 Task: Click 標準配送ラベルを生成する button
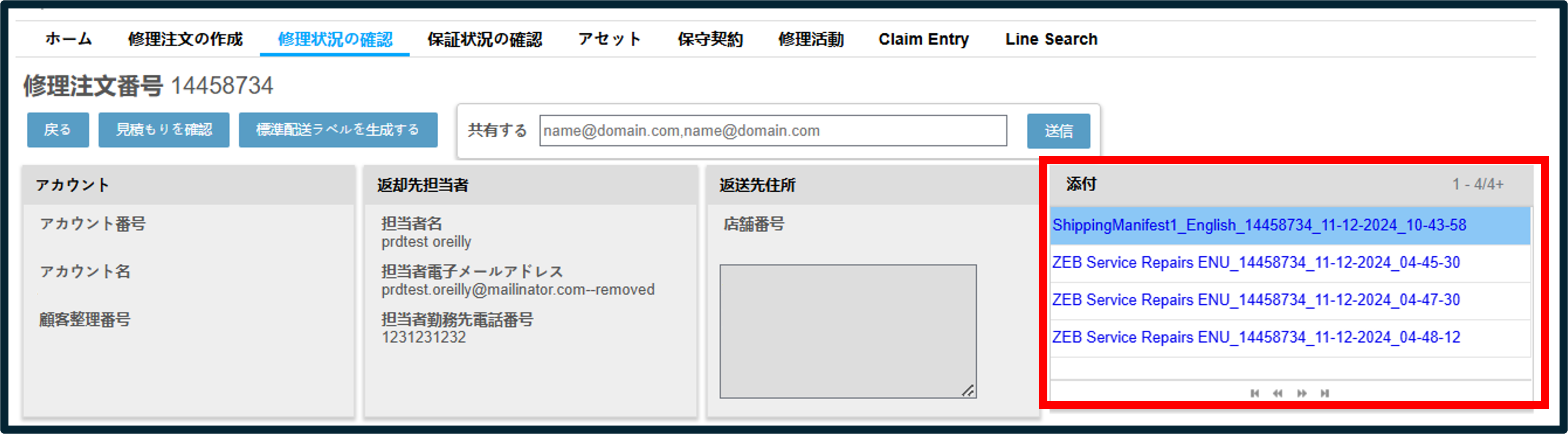point(338,130)
